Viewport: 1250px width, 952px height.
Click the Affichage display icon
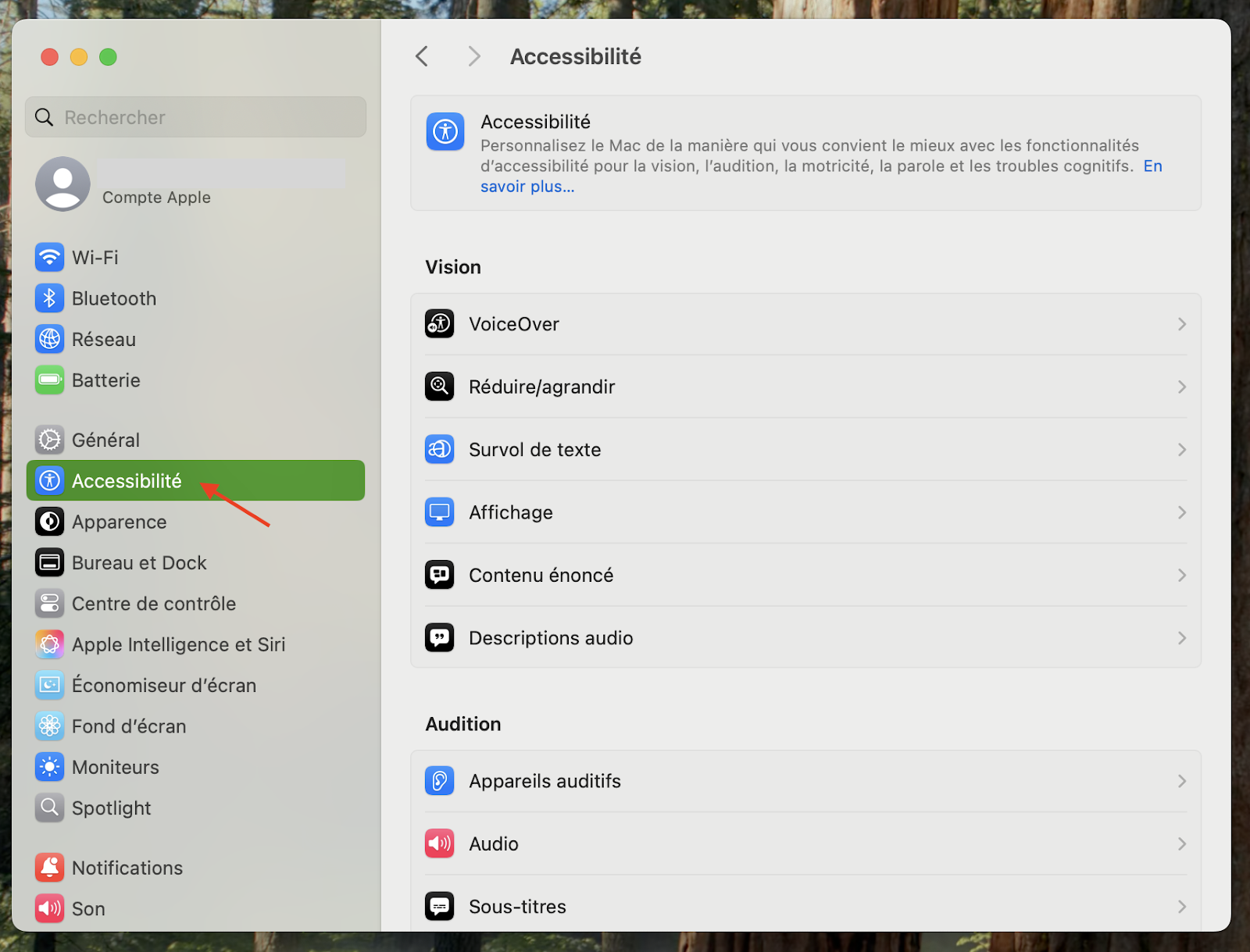[439, 512]
